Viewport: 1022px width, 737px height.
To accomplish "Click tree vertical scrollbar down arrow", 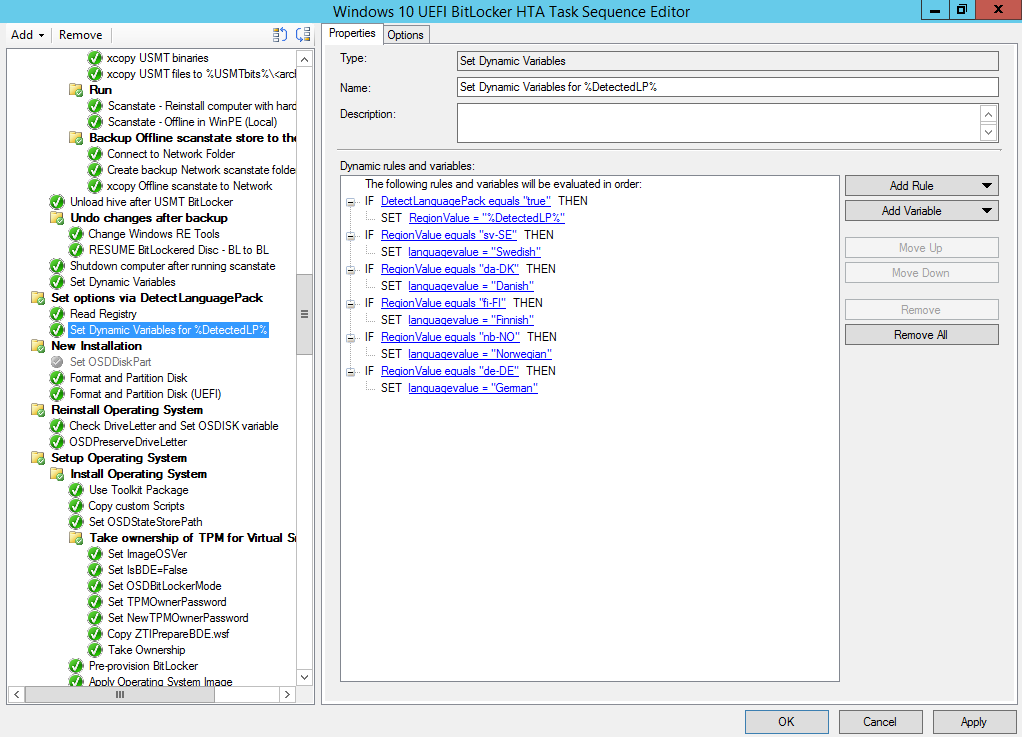I will tap(304, 678).
